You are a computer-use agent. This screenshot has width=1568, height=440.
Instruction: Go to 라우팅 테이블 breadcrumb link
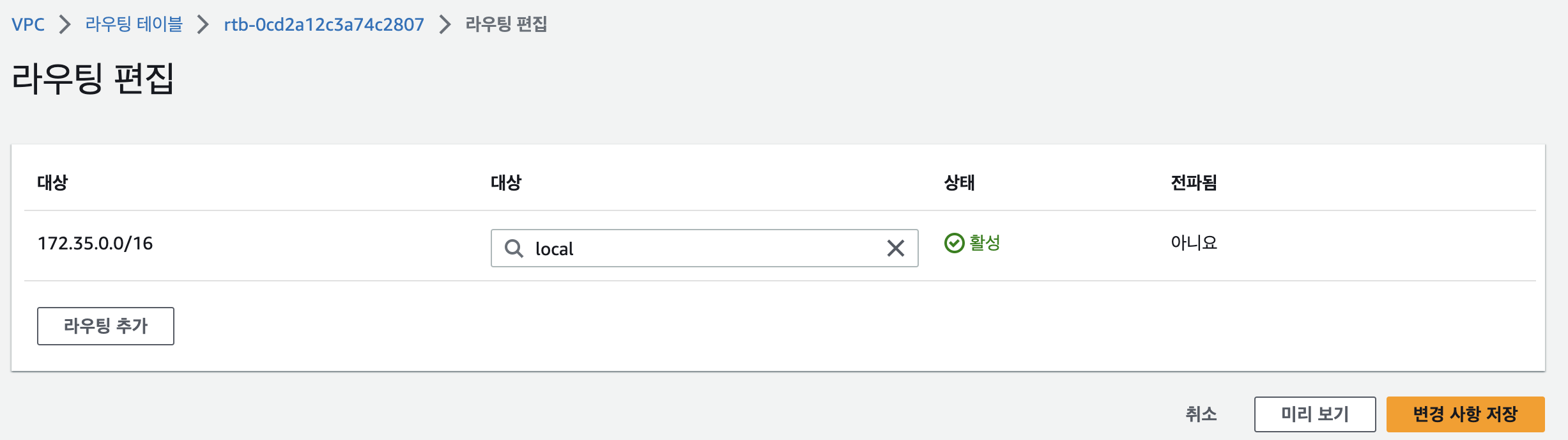pos(134,24)
